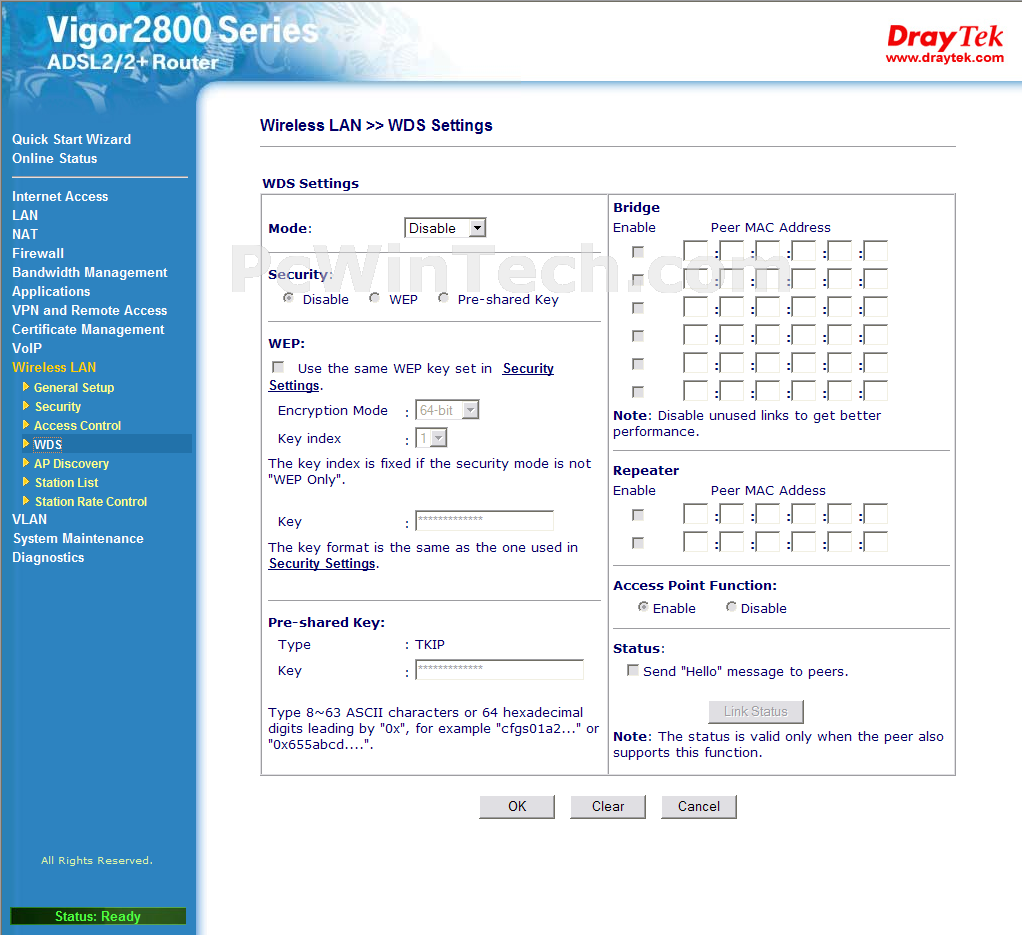Click last octet of first Bridge MAC
The image size is (1022, 935).
point(875,251)
